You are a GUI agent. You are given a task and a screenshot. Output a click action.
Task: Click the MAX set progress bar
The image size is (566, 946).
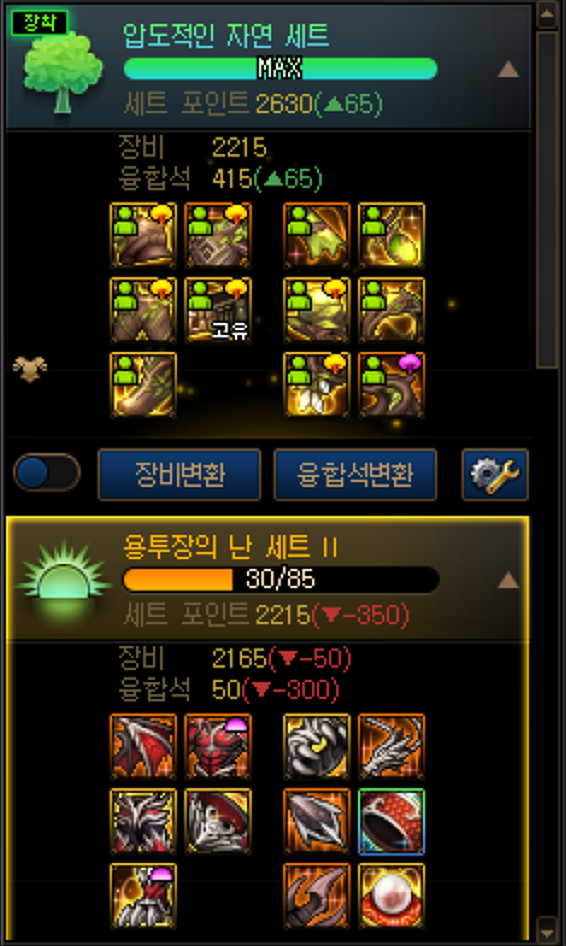coord(280,69)
